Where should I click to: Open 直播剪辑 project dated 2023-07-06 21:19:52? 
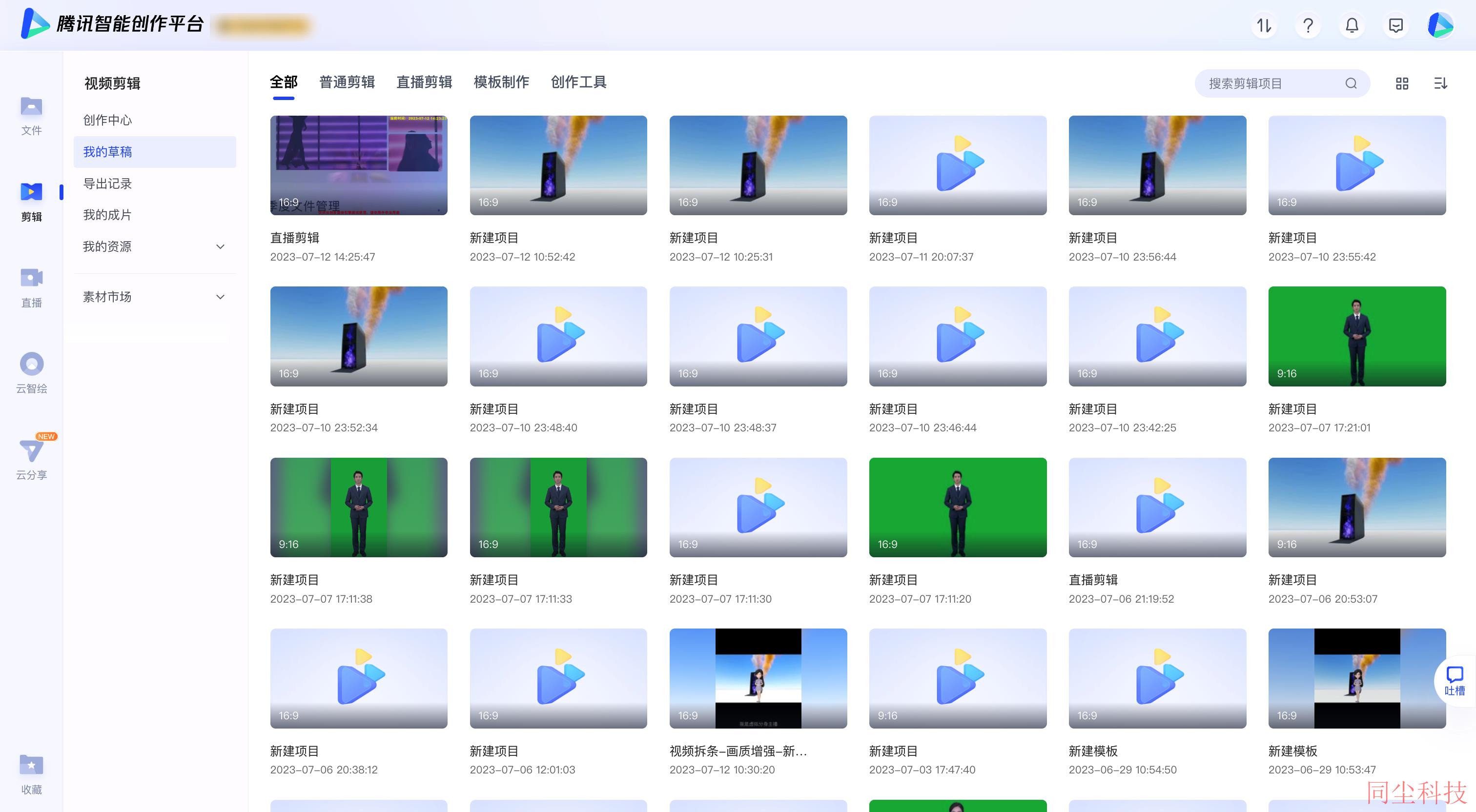coord(1157,507)
